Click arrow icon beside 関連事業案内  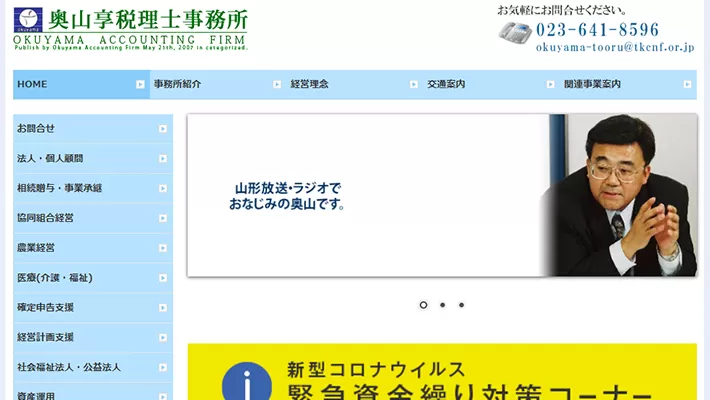click(687, 85)
